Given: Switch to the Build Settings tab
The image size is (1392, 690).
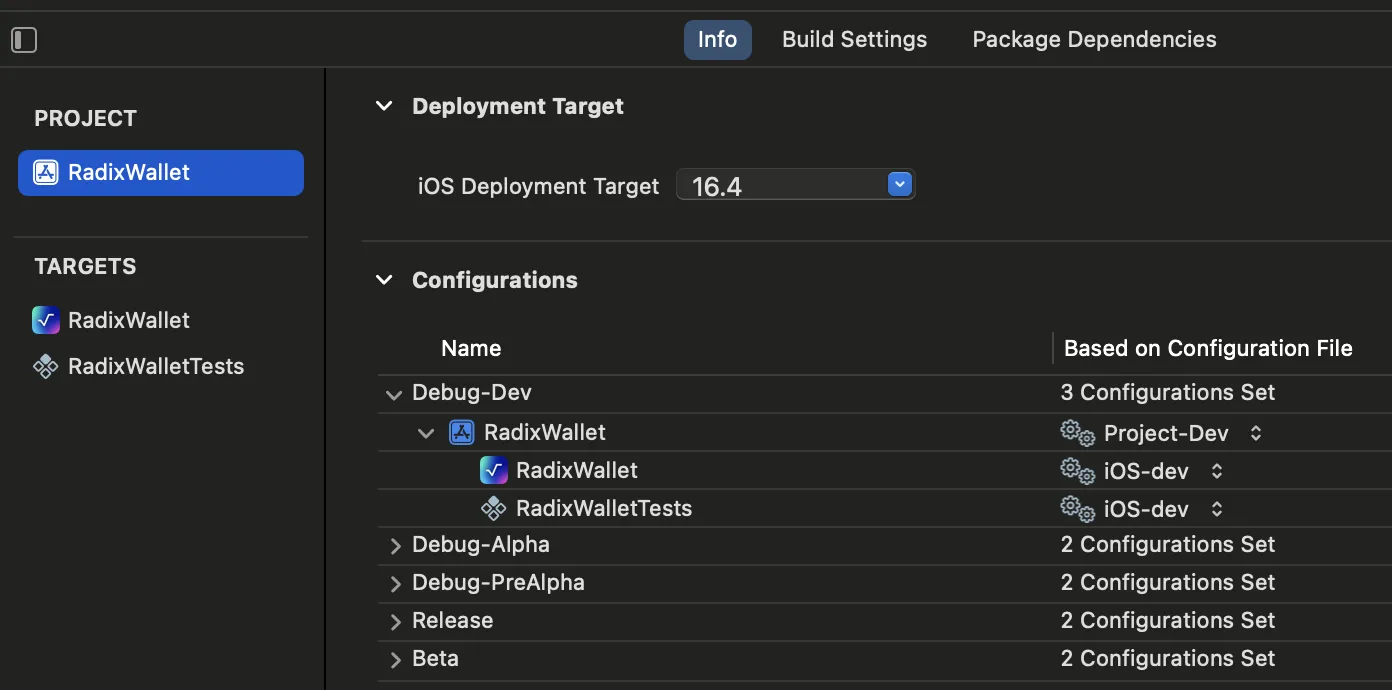Looking at the screenshot, I should (x=854, y=40).
